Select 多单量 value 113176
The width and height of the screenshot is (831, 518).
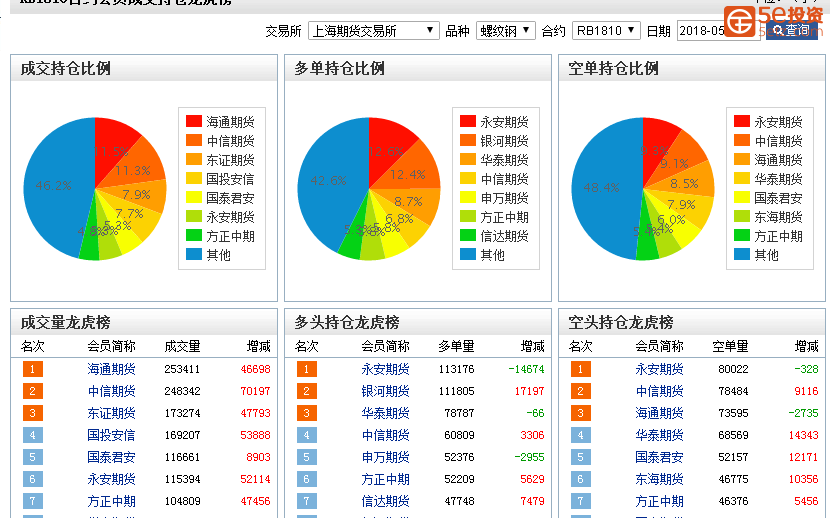click(456, 369)
